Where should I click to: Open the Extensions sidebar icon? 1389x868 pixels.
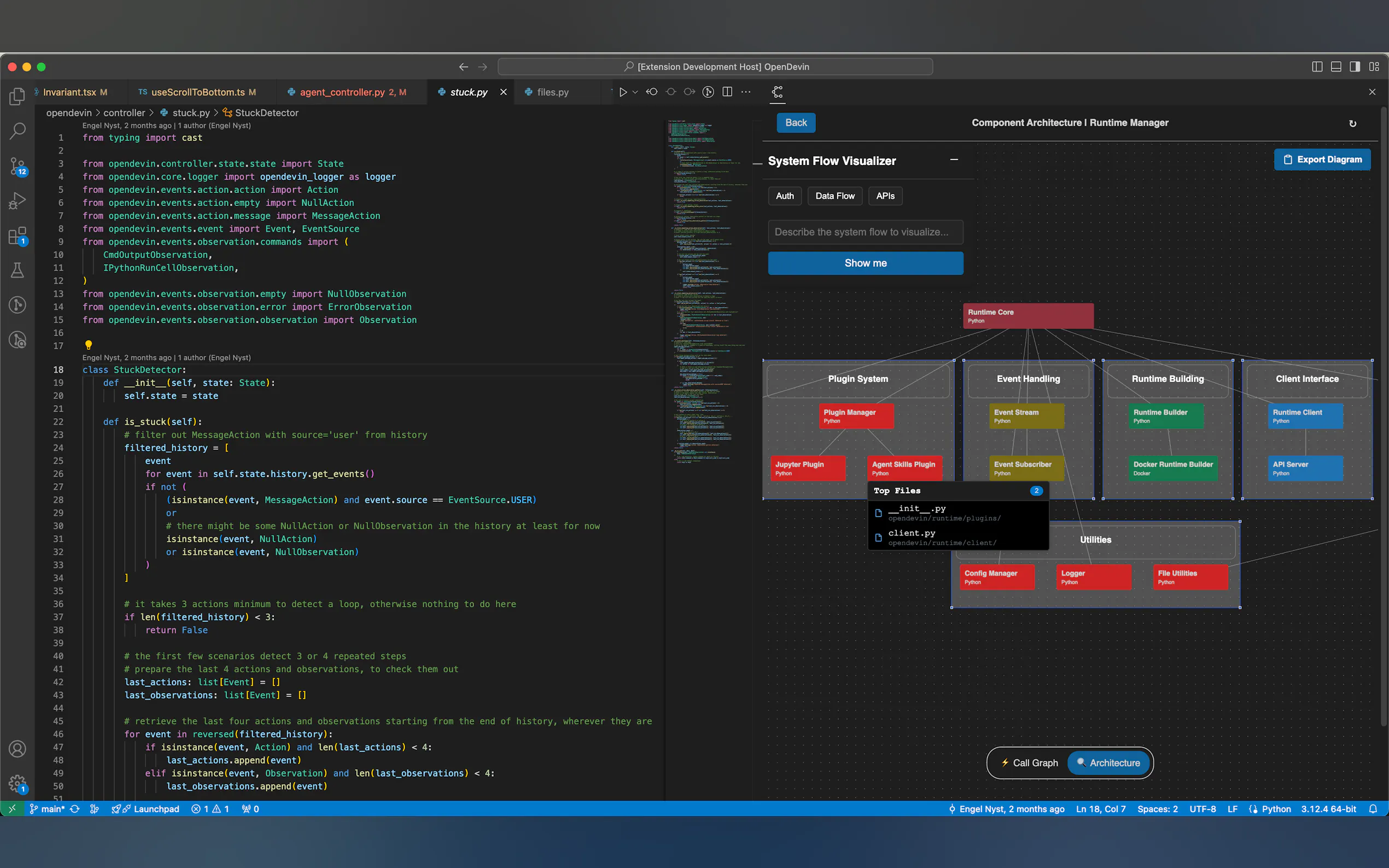coord(17,236)
